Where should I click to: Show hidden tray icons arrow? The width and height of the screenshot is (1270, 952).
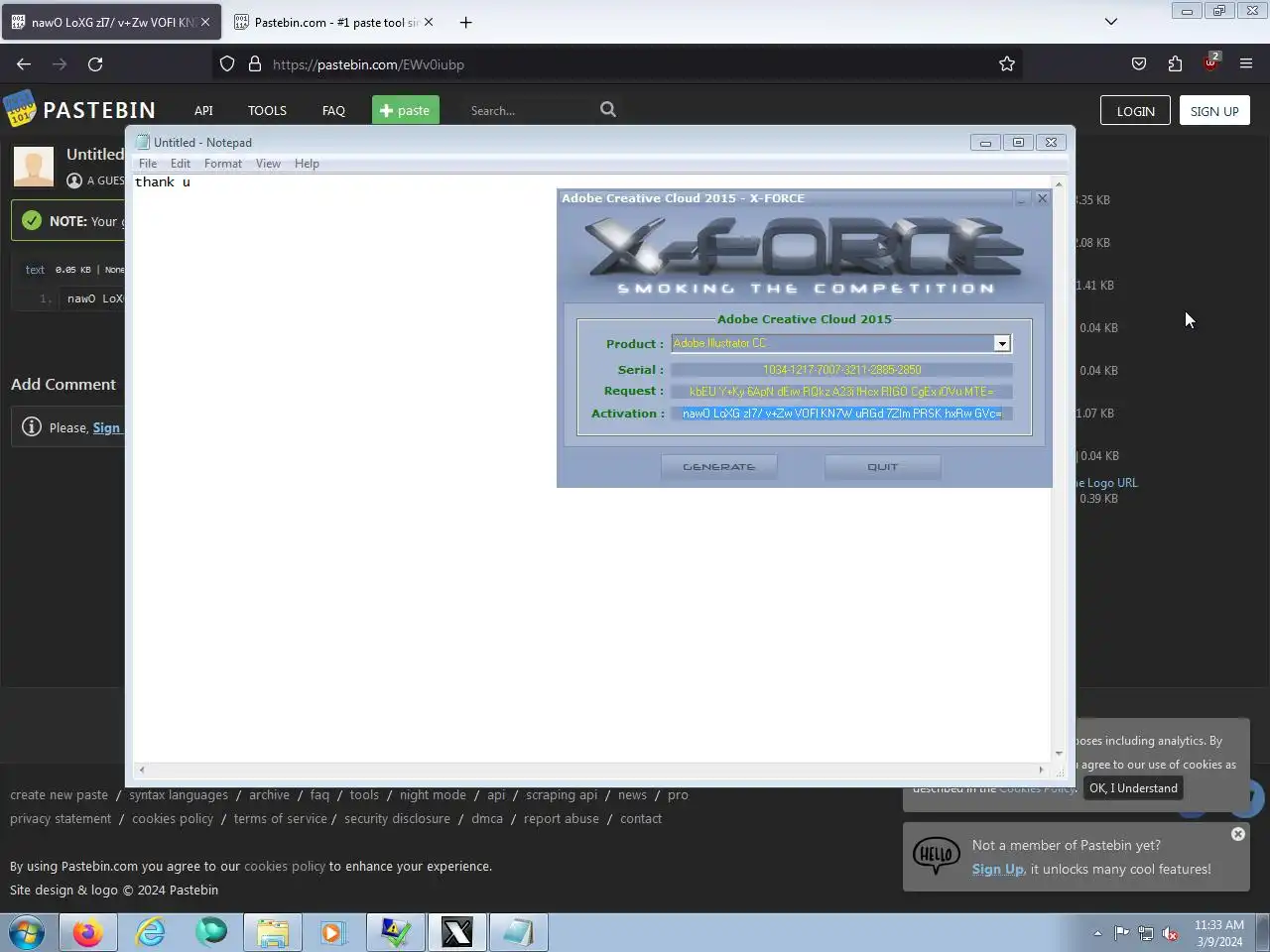point(1097,933)
